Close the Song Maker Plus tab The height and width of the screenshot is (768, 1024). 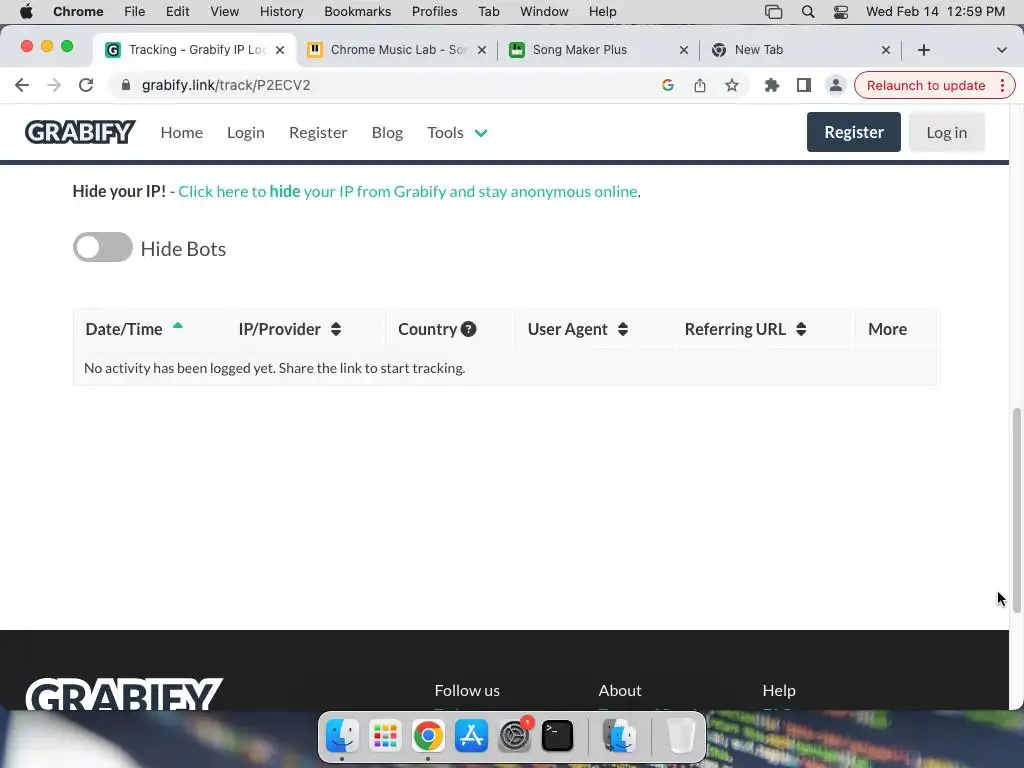[x=684, y=50]
